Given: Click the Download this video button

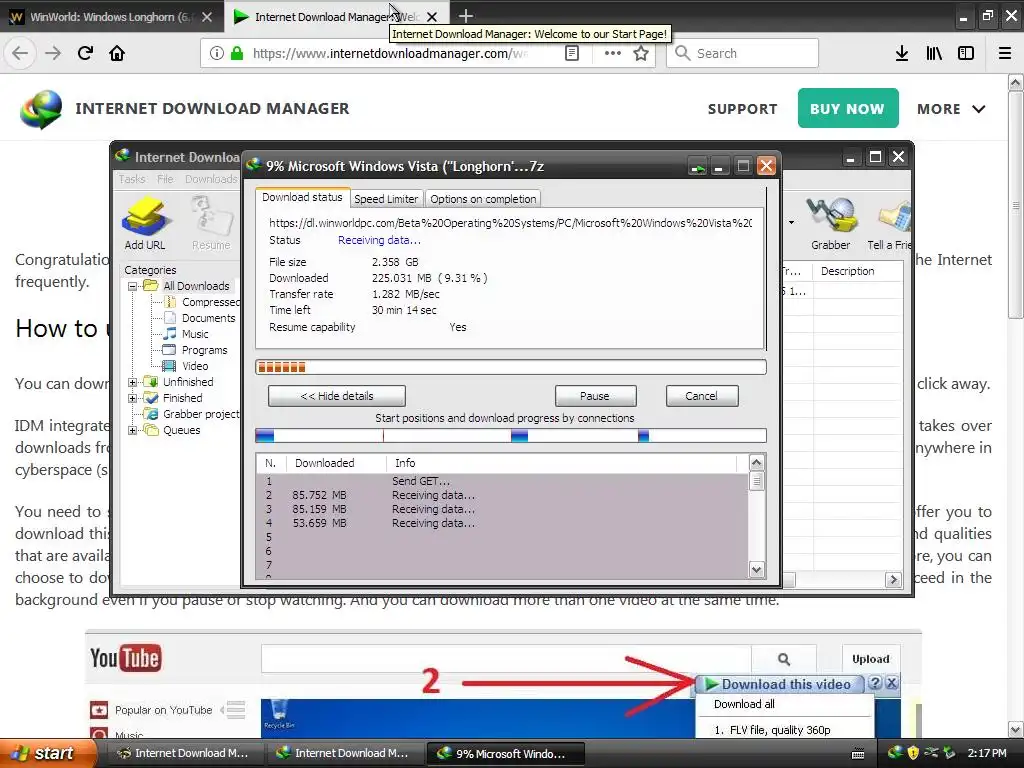Looking at the screenshot, I should [780, 684].
